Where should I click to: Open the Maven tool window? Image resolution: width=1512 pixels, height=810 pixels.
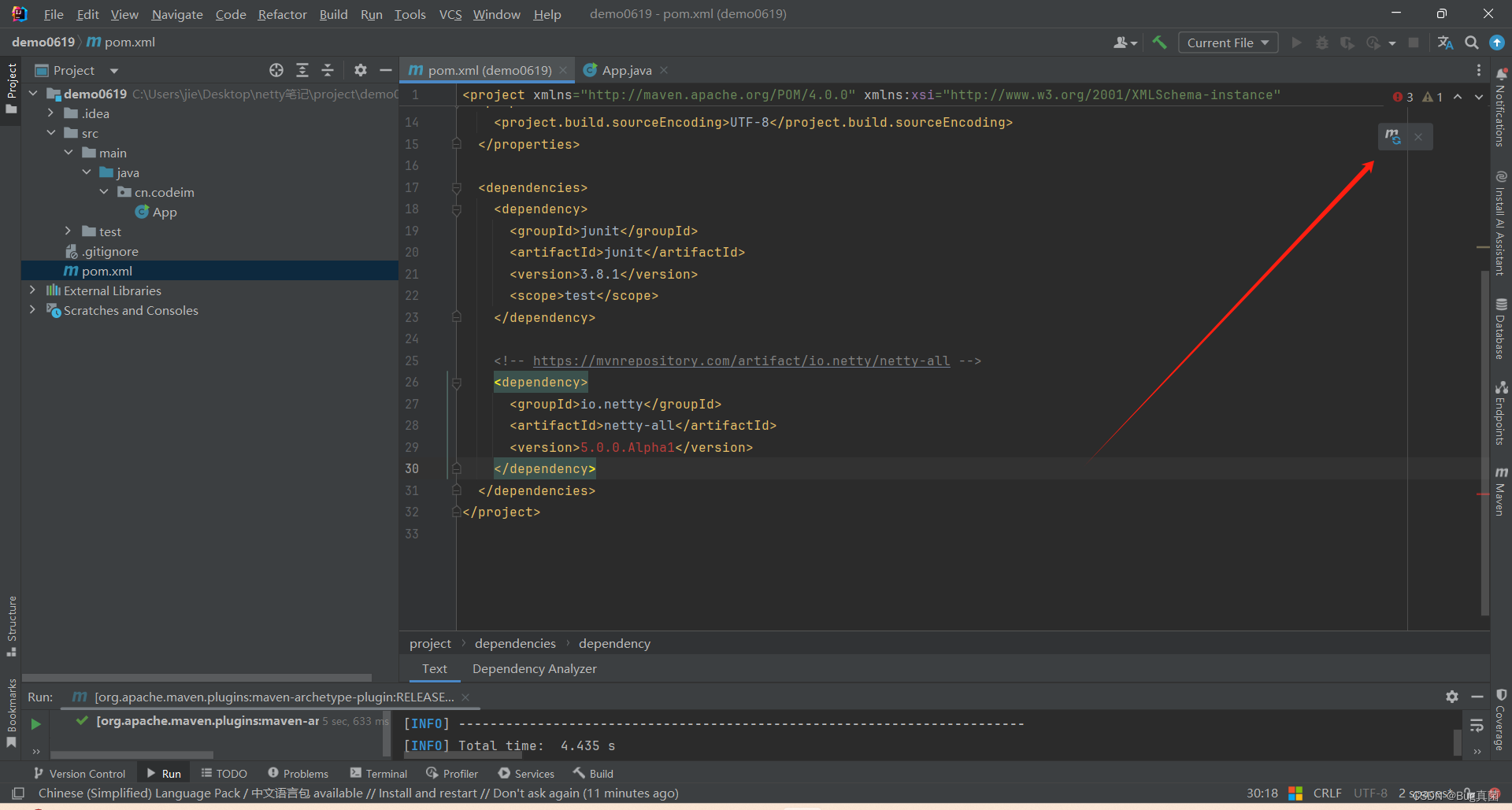[x=1501, y=491]
